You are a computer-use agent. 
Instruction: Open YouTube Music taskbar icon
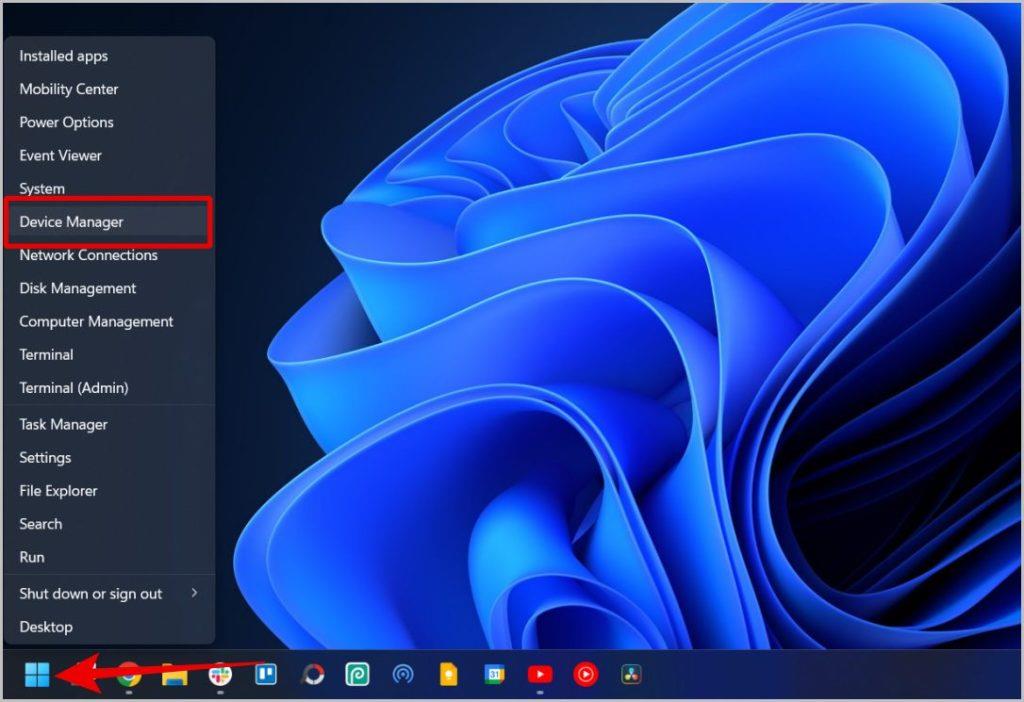[x=586, y=674]
